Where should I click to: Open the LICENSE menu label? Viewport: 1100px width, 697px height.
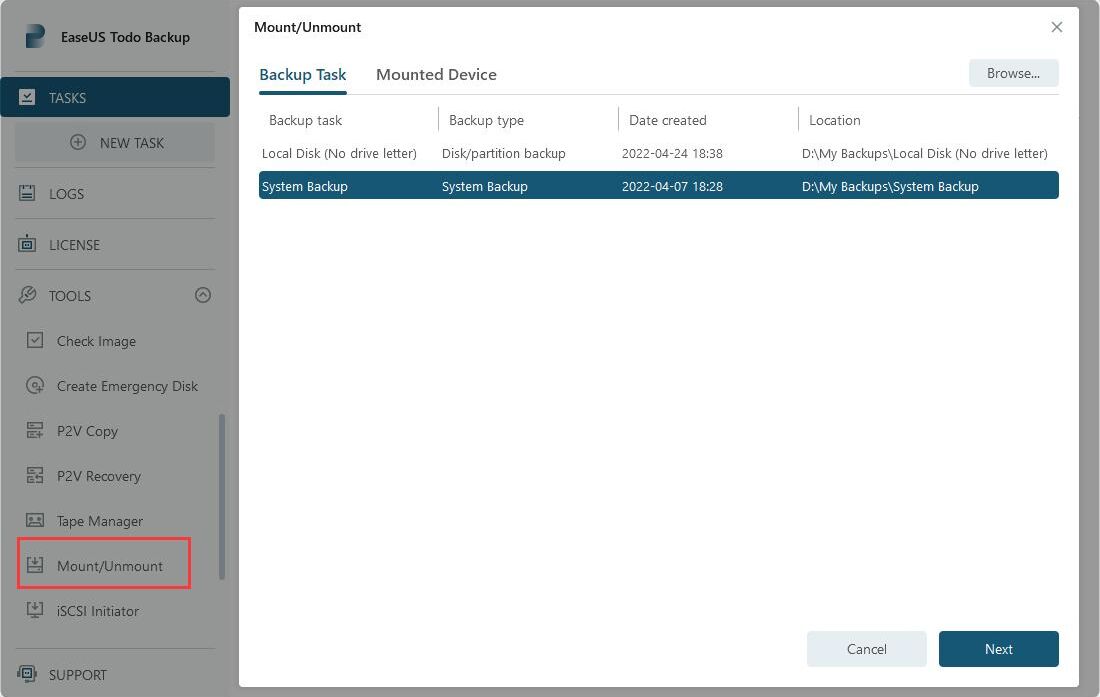(74, 245)
